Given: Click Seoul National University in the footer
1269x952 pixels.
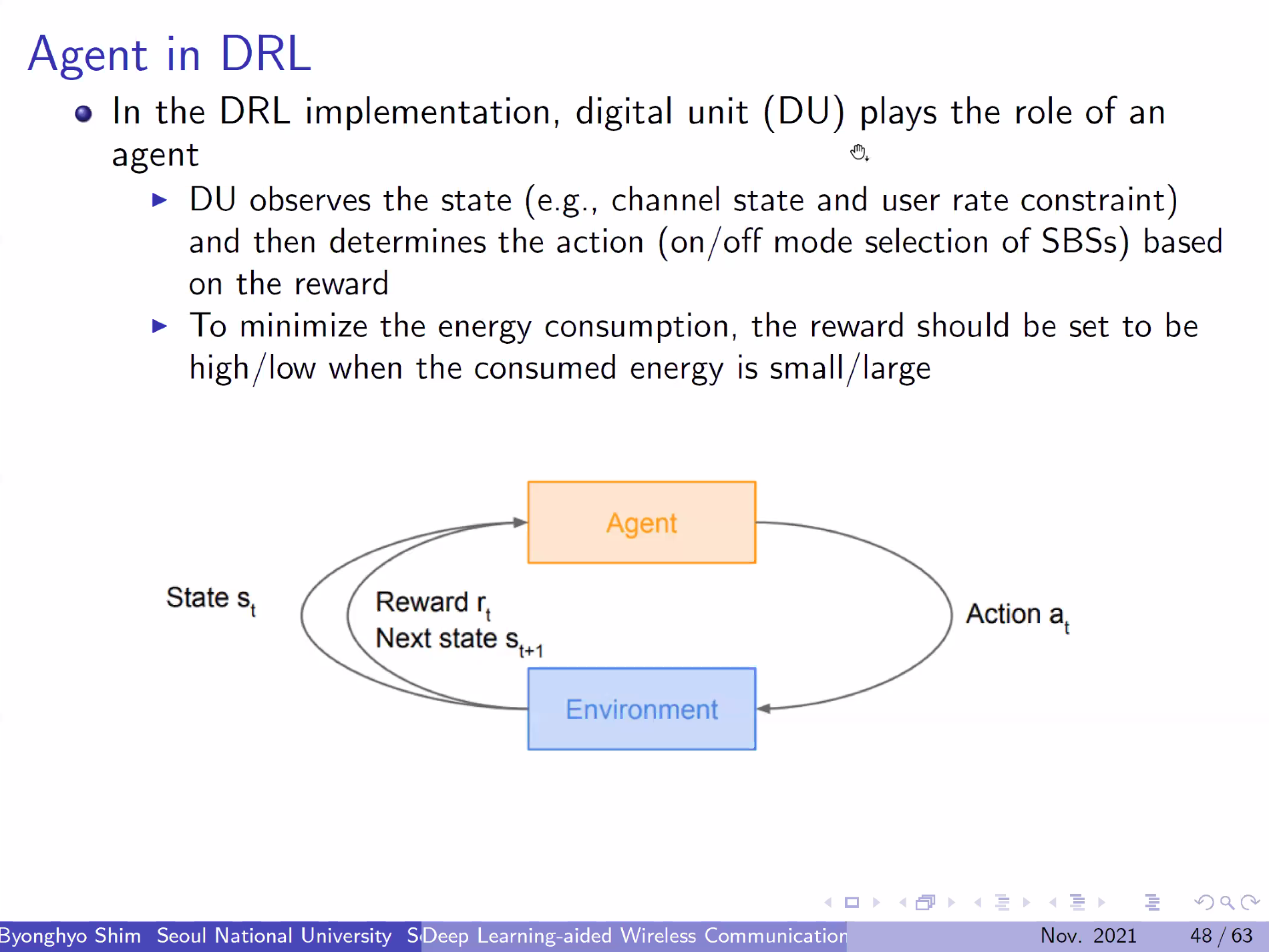Looking at the screenshot, I should (274, 936).
